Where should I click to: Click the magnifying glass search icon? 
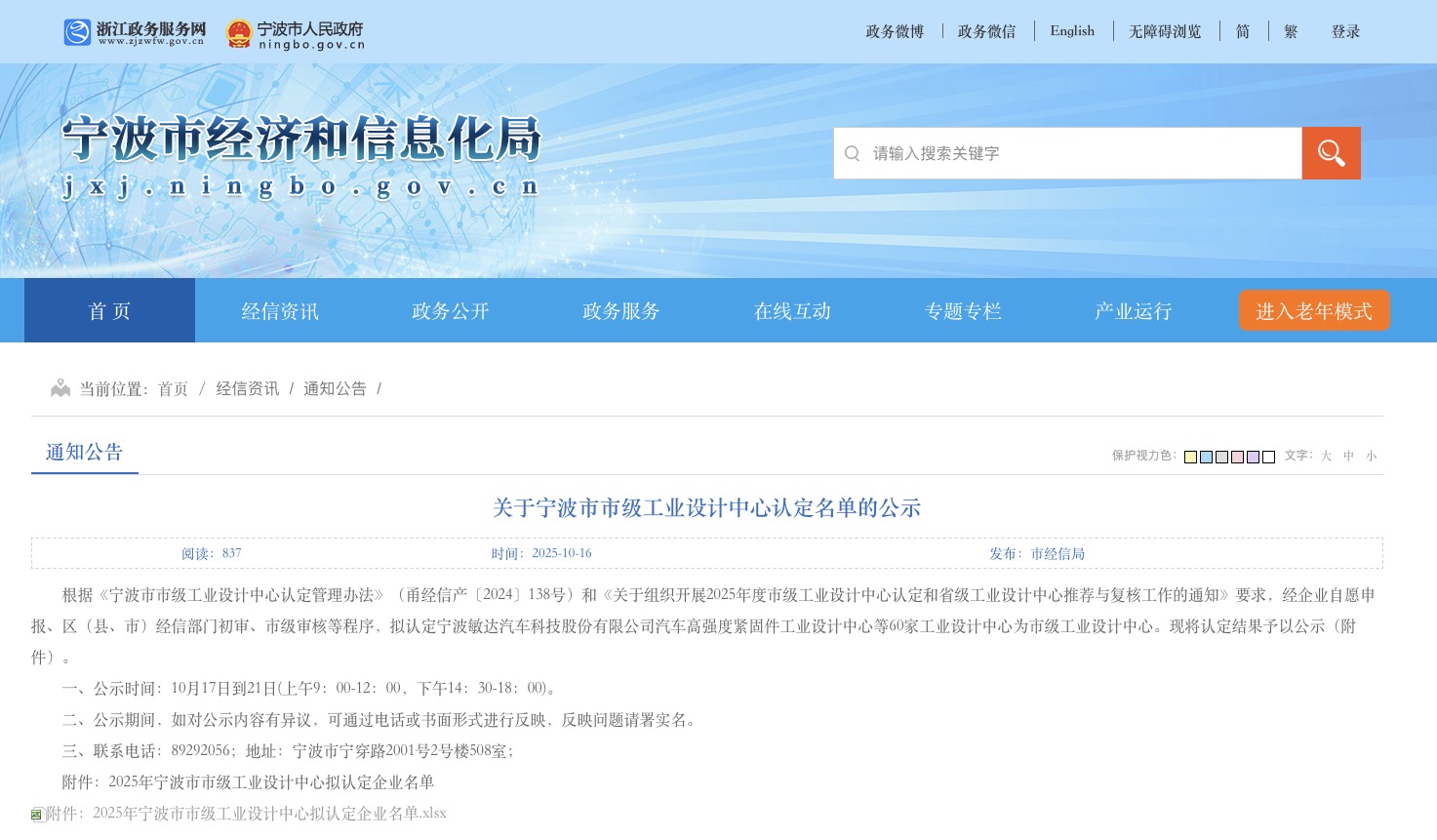point(1330,152)
